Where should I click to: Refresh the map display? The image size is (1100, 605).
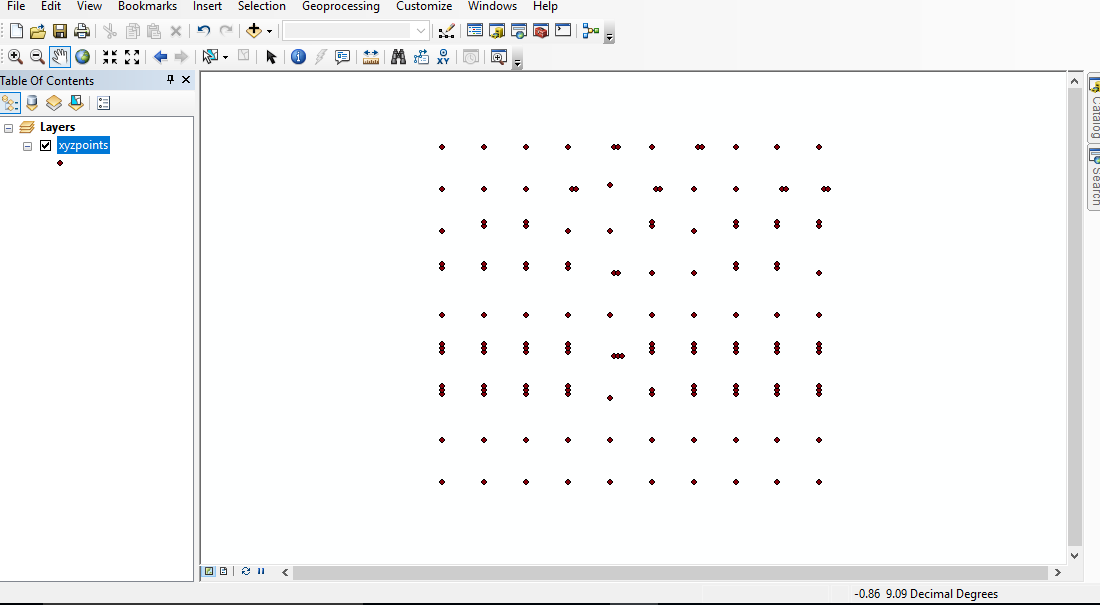[x=246, y=571]
